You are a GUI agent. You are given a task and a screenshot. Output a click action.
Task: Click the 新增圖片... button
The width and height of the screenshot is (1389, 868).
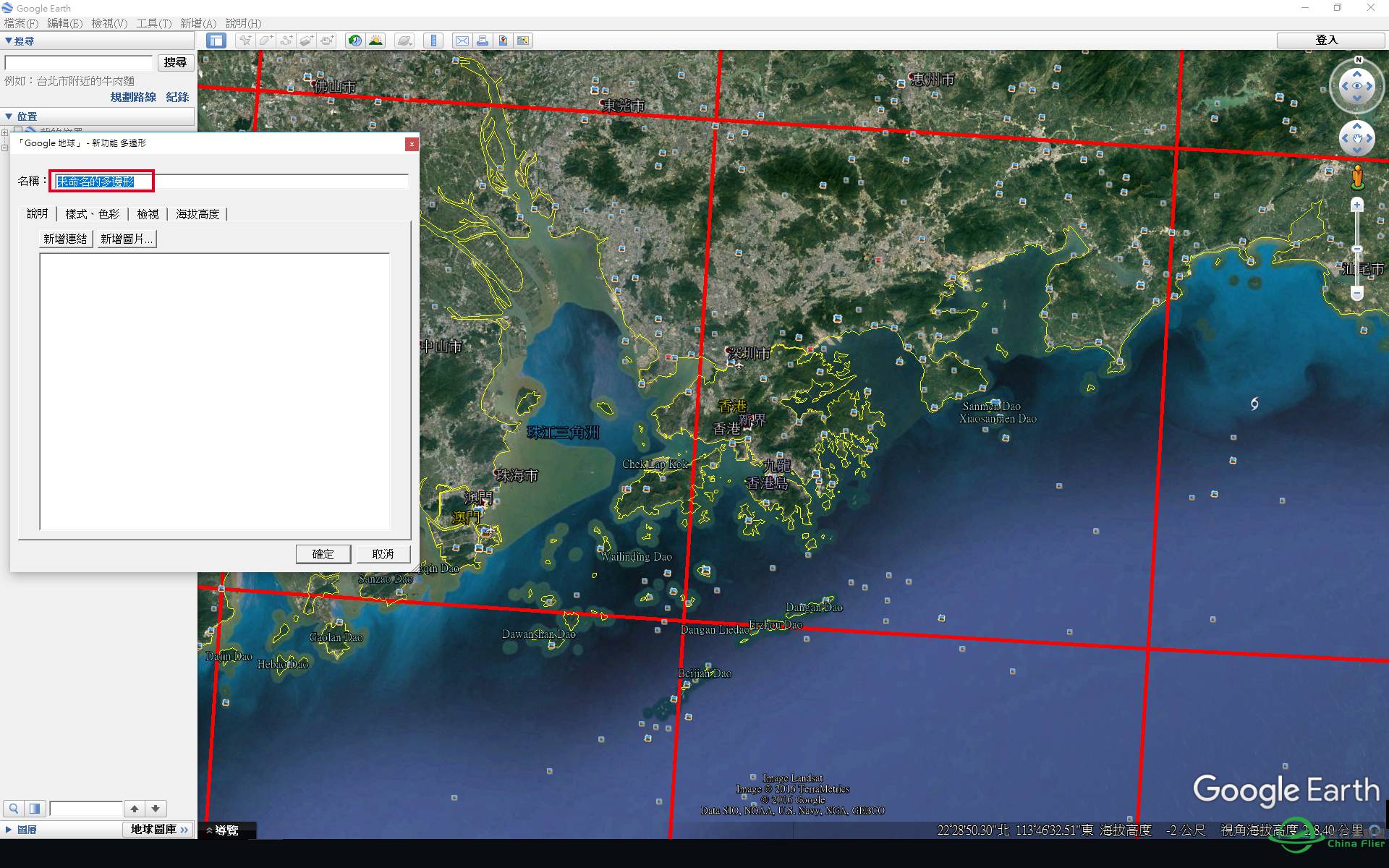point(127,239)
